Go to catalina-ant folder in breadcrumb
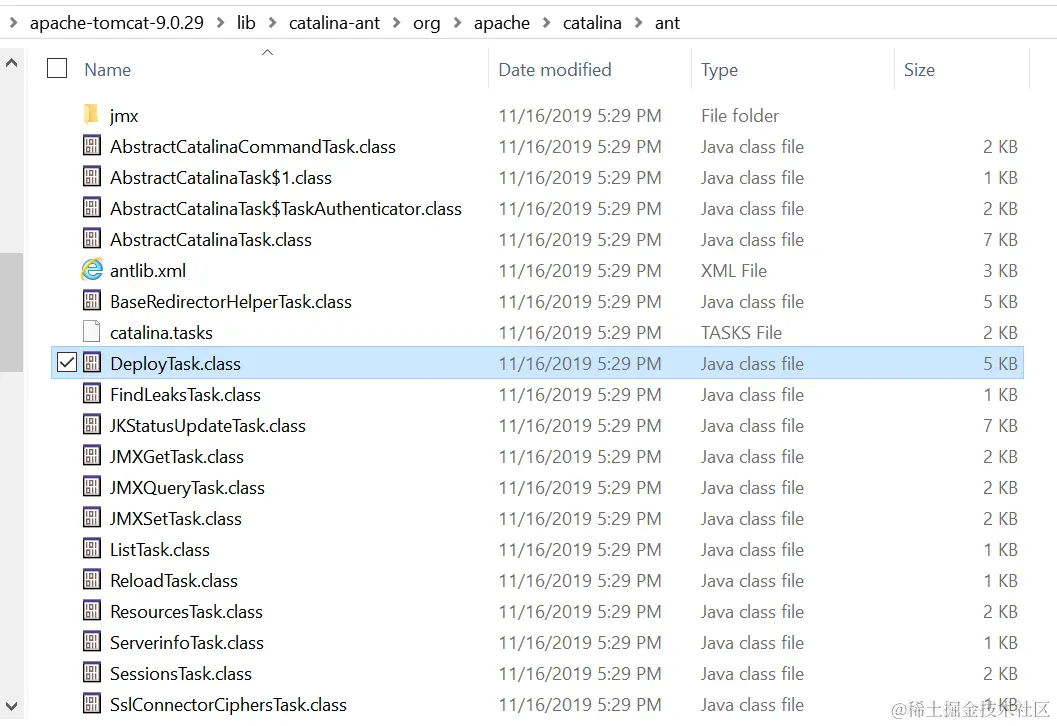This screenshot has height=726, width=1057. point(334,23)
